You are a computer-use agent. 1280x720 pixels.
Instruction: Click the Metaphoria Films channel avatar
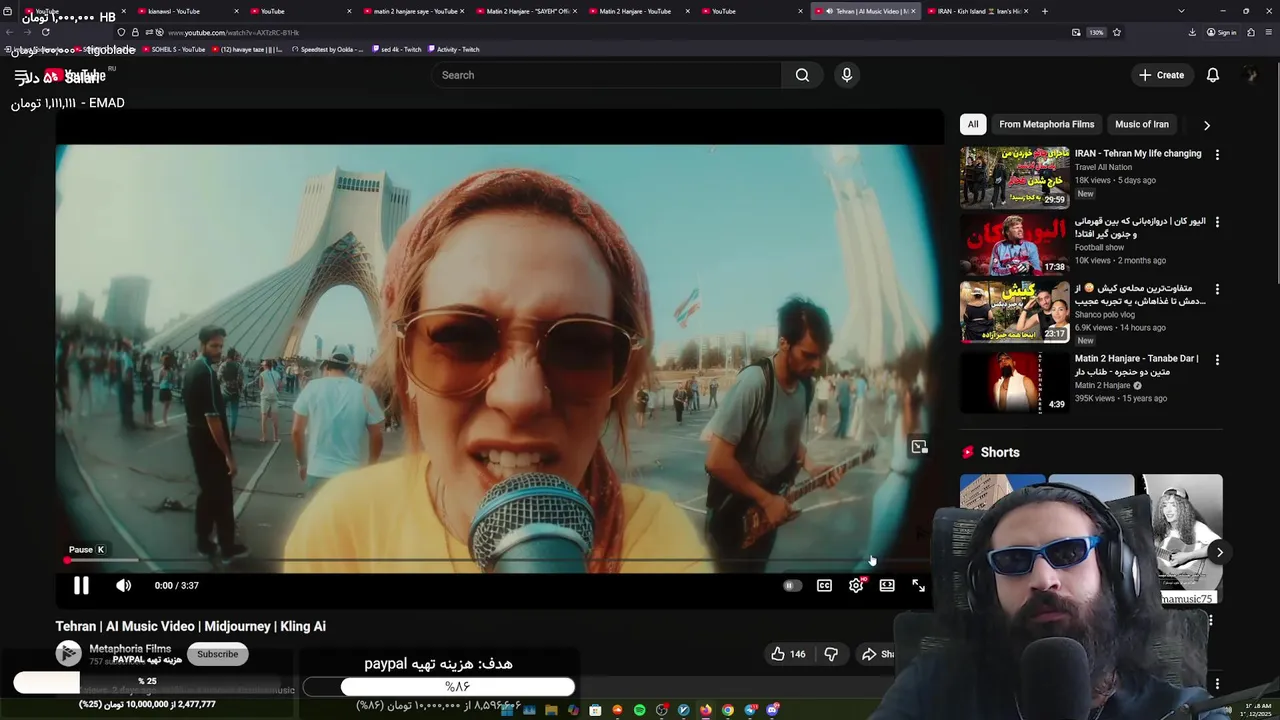pos(68,654)
